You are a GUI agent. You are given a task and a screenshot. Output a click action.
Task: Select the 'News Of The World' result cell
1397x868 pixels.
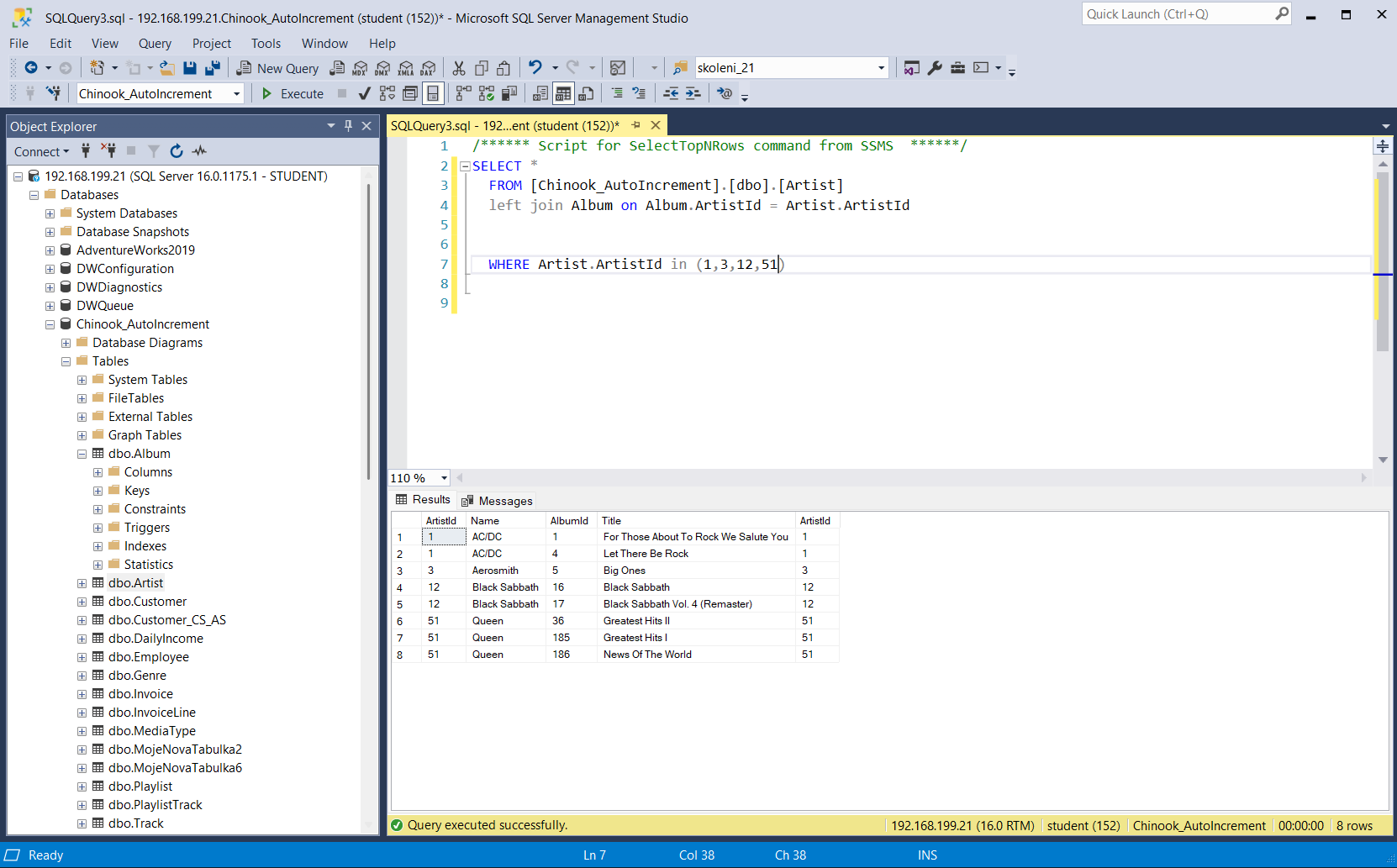[696, 655]
